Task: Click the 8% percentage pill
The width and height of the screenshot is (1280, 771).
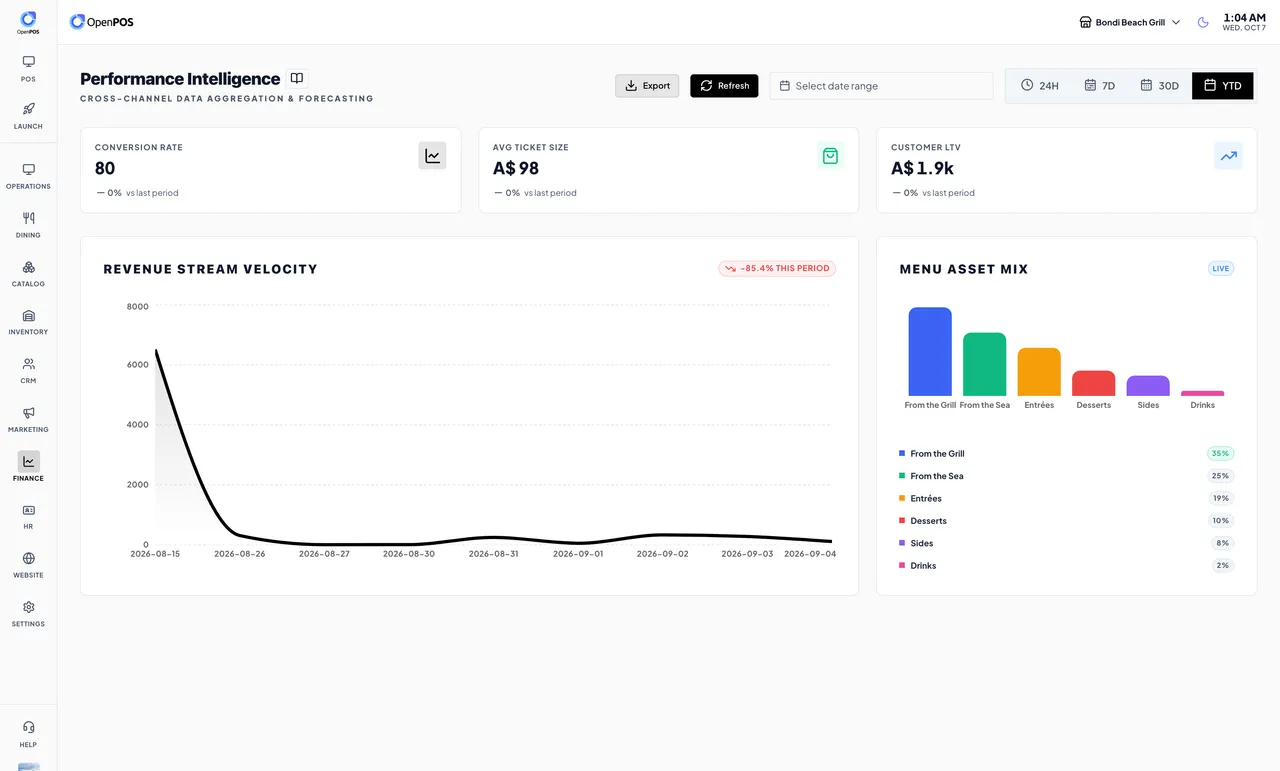Action: tap(1222, 543)
